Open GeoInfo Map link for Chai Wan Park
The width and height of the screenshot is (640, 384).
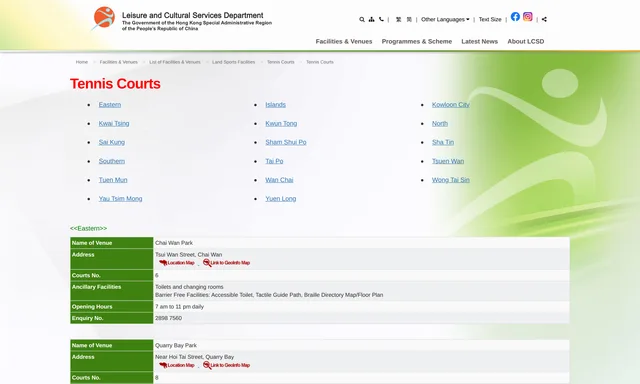(x=226, y=263)
